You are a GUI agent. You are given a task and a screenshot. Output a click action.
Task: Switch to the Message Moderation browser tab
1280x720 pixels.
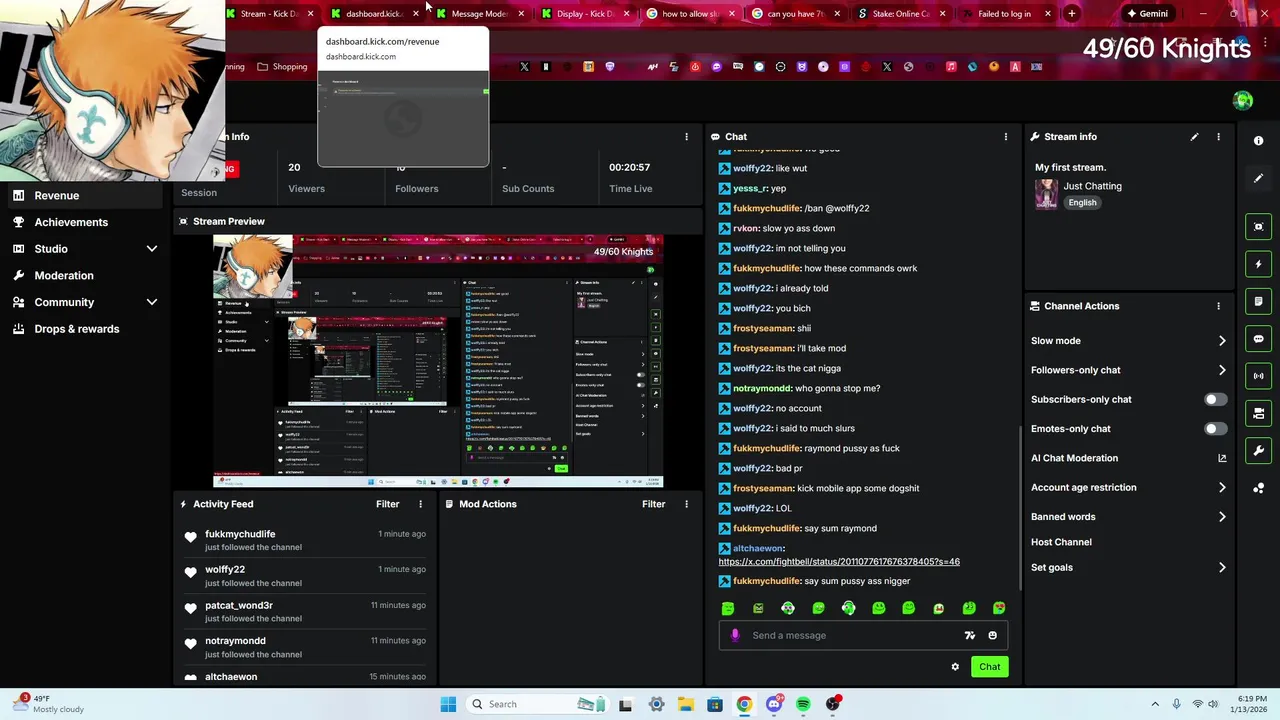(x=480, y=14)
